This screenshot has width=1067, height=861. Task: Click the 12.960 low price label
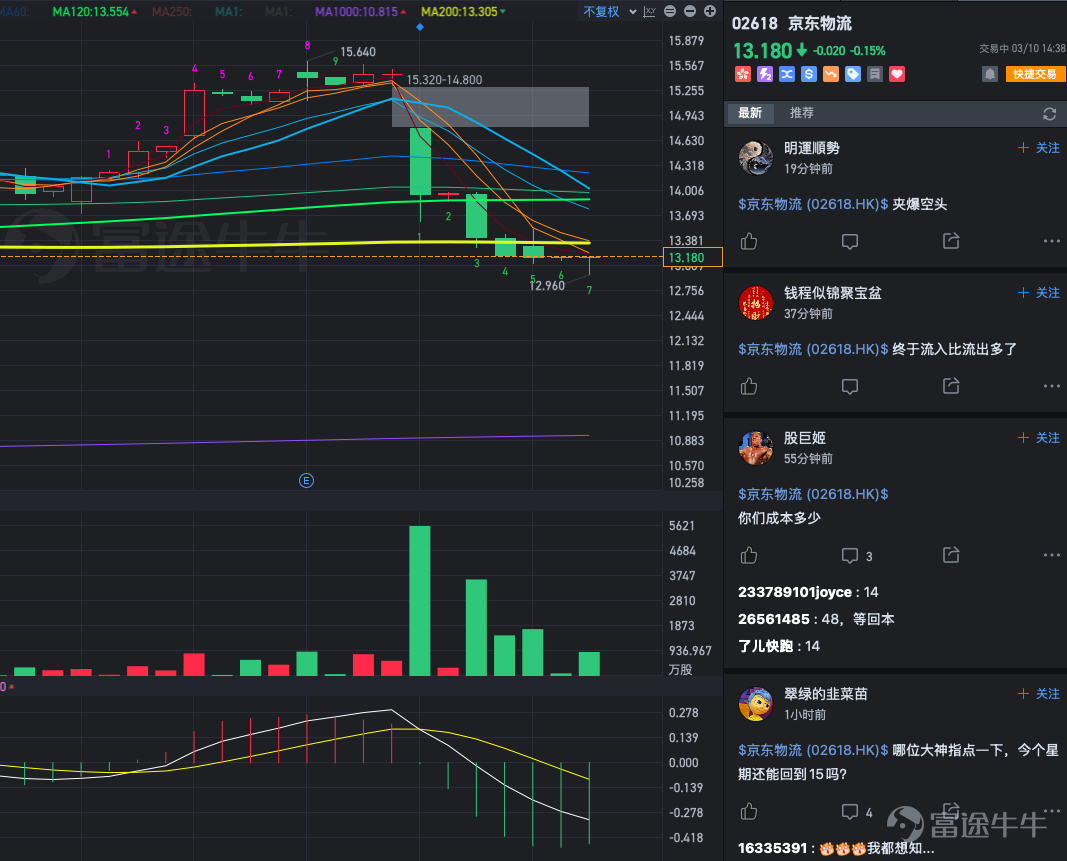pyautogui.click(x=547, y=286)
